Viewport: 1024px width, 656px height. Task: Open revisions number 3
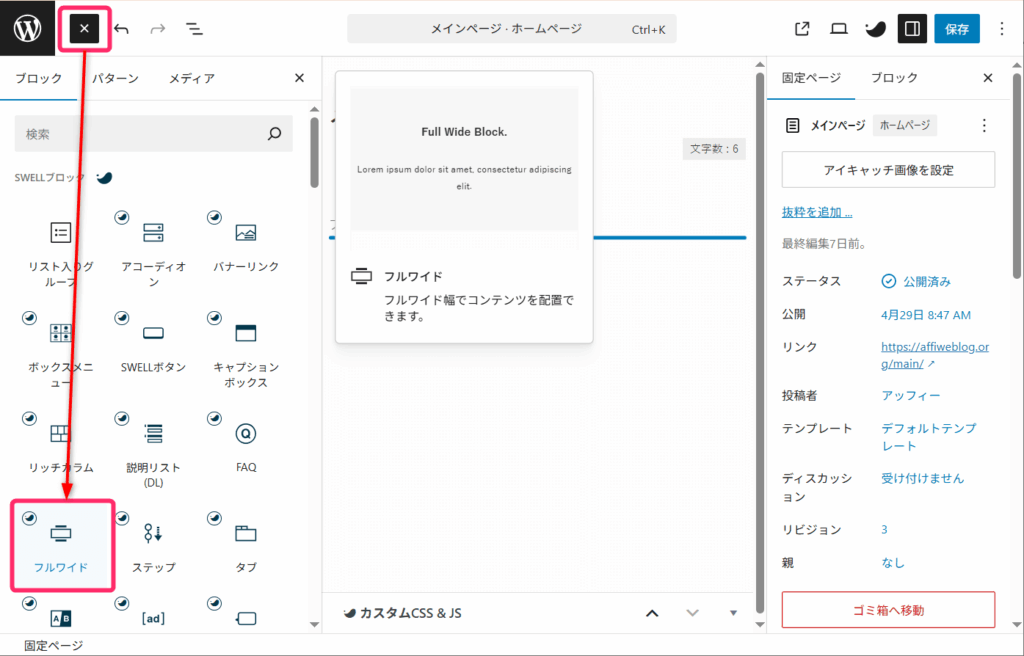(884, 529)
